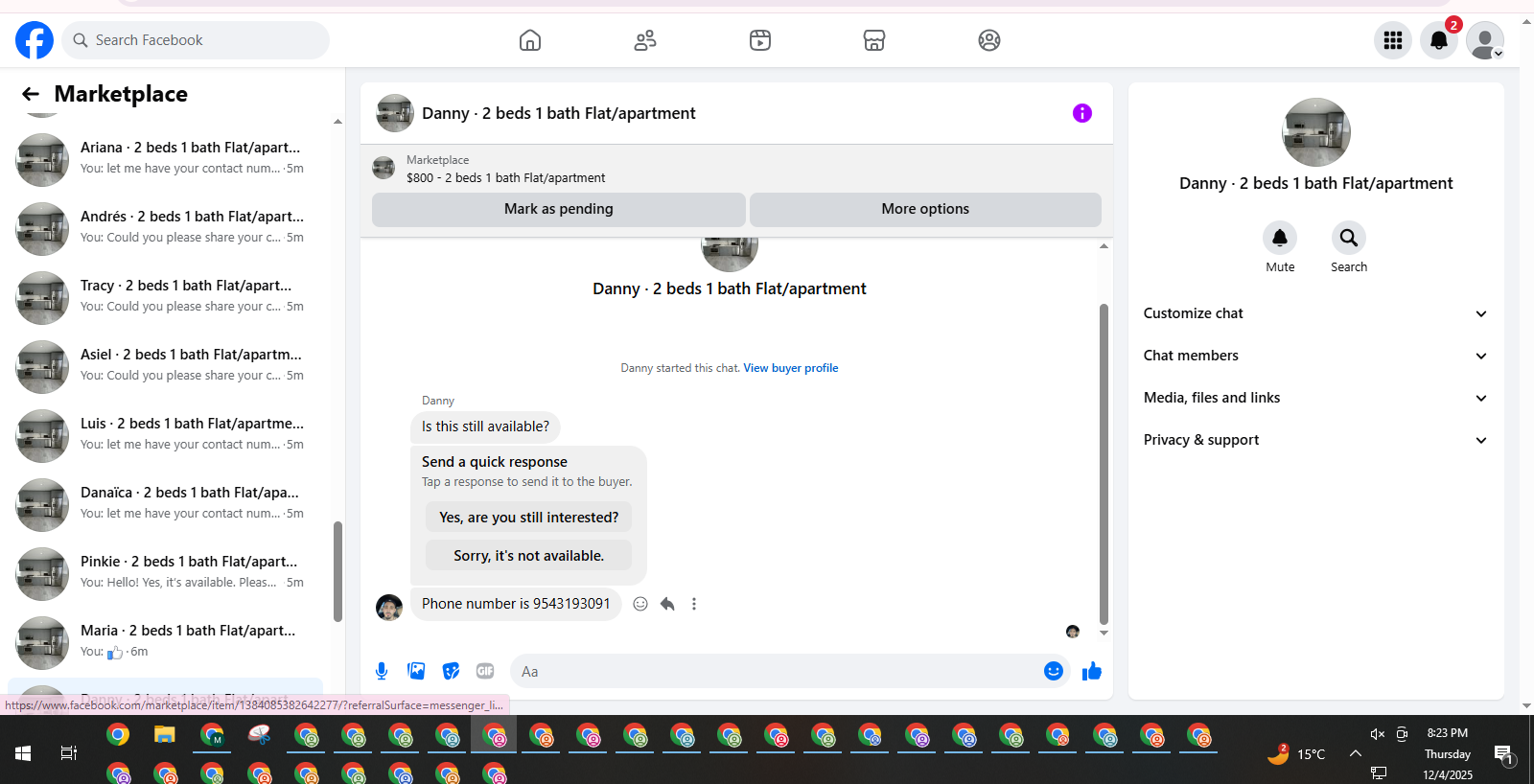This screenshot has width=1534, height=784.
Task: Open Danaïca's conversation in the list
Action: point(166,504)
